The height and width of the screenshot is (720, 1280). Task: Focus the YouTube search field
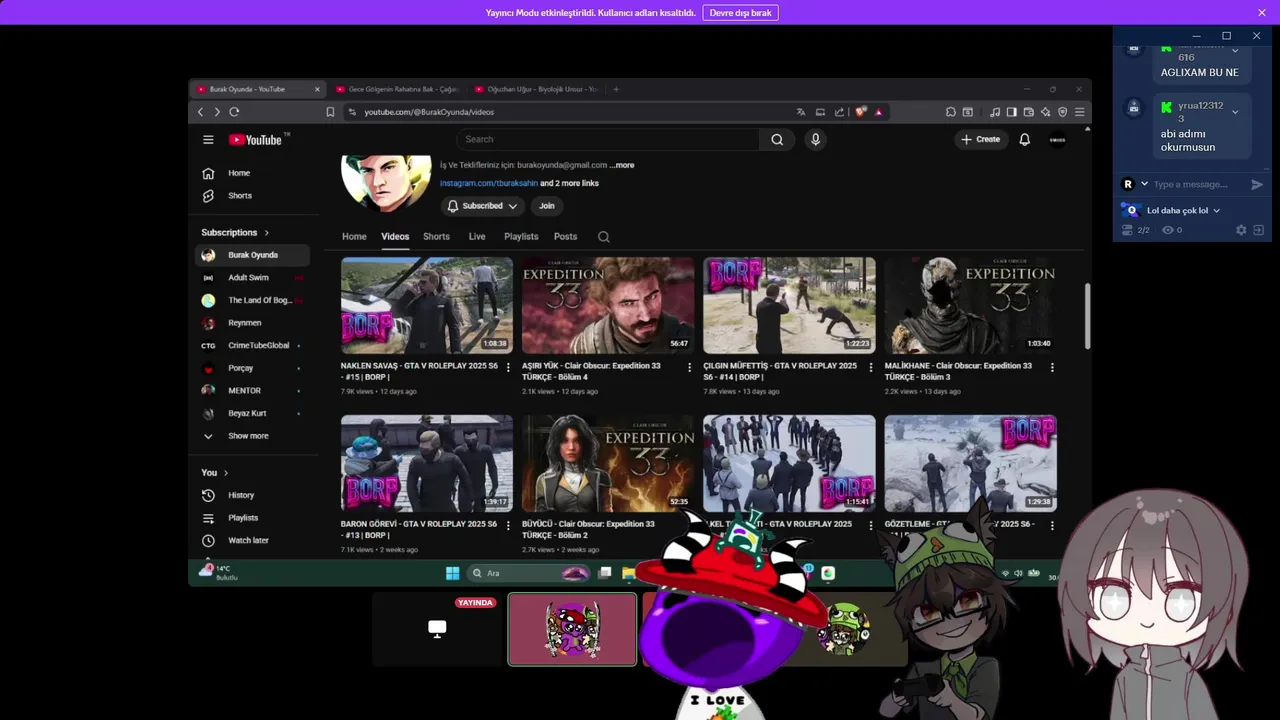(608, 140)
